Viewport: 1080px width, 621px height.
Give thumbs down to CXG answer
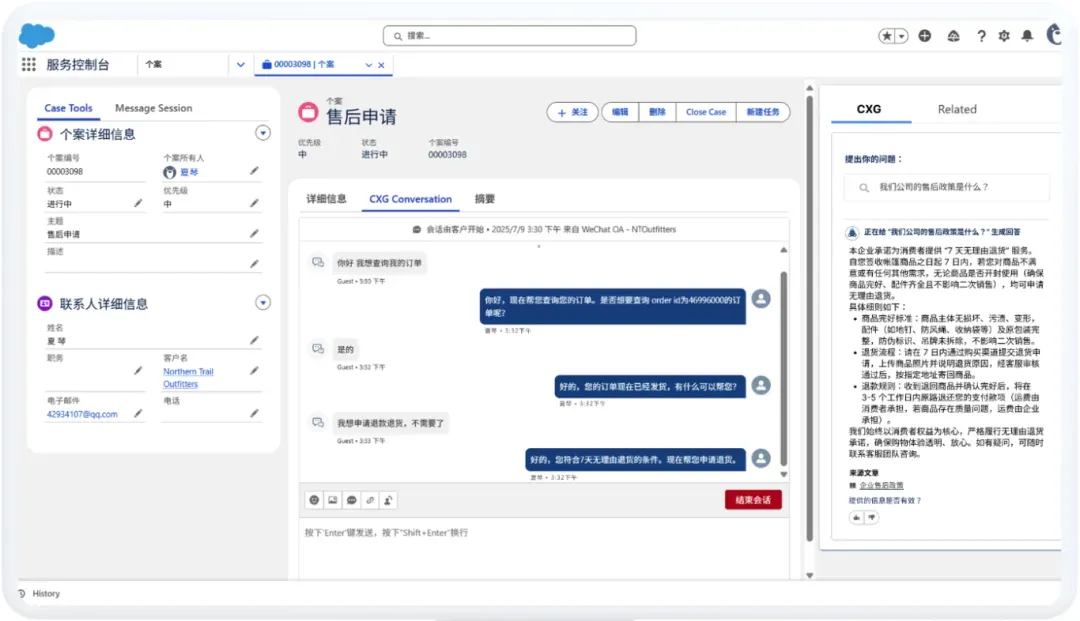click(872, 517)
